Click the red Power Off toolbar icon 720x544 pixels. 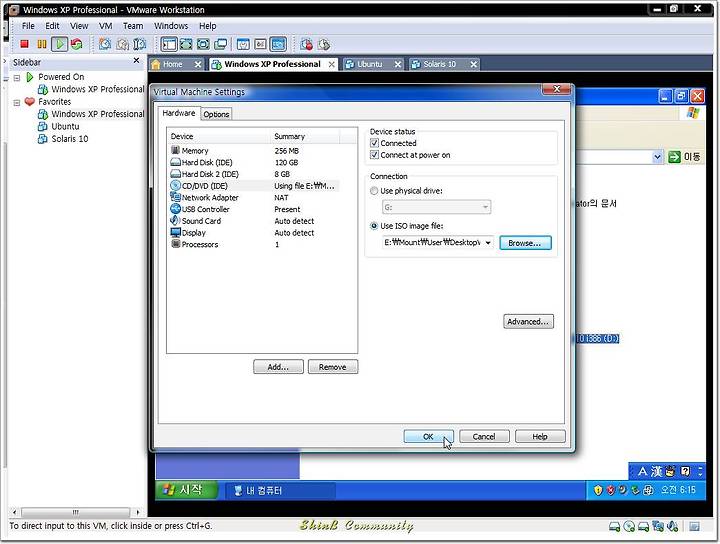tap(24, 45)
